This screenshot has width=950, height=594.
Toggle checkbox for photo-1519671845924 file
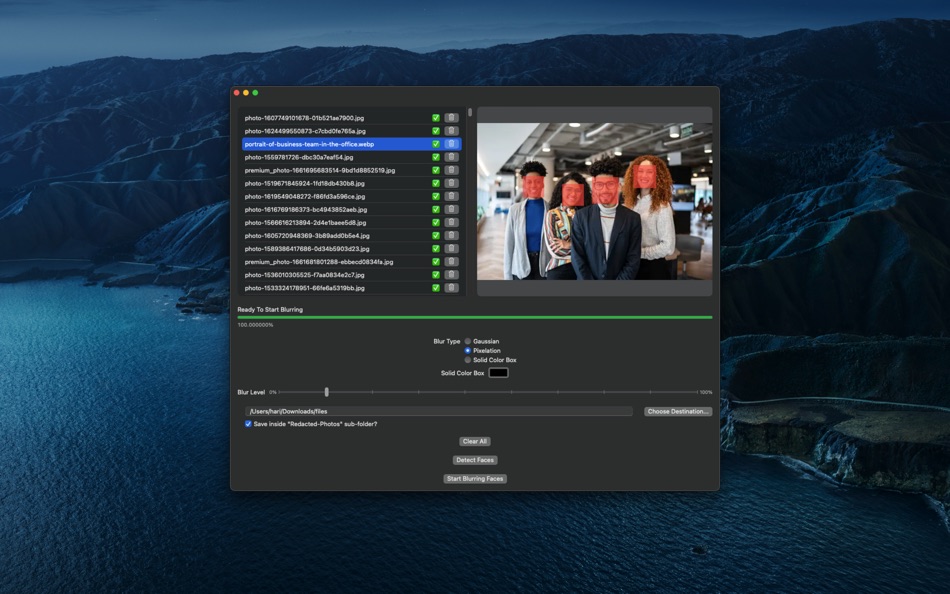pyautogui.click(x=436, y=183)
